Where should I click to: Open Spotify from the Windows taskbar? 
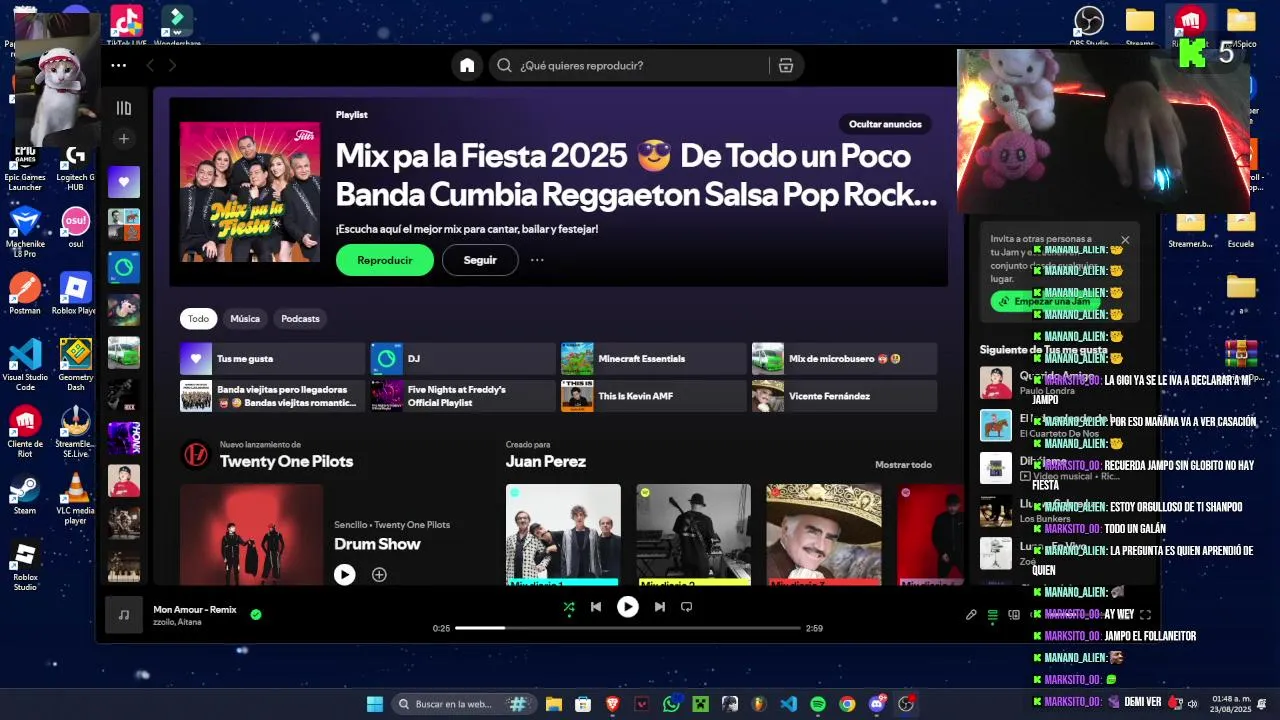pos(818,704)
